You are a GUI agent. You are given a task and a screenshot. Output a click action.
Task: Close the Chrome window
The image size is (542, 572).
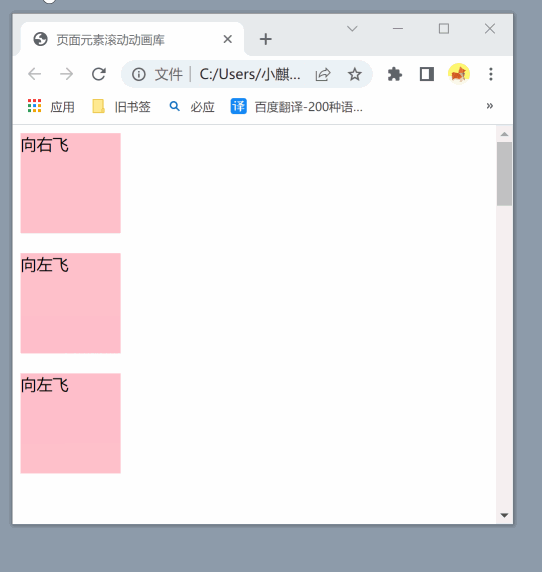[x=490, y=28]
